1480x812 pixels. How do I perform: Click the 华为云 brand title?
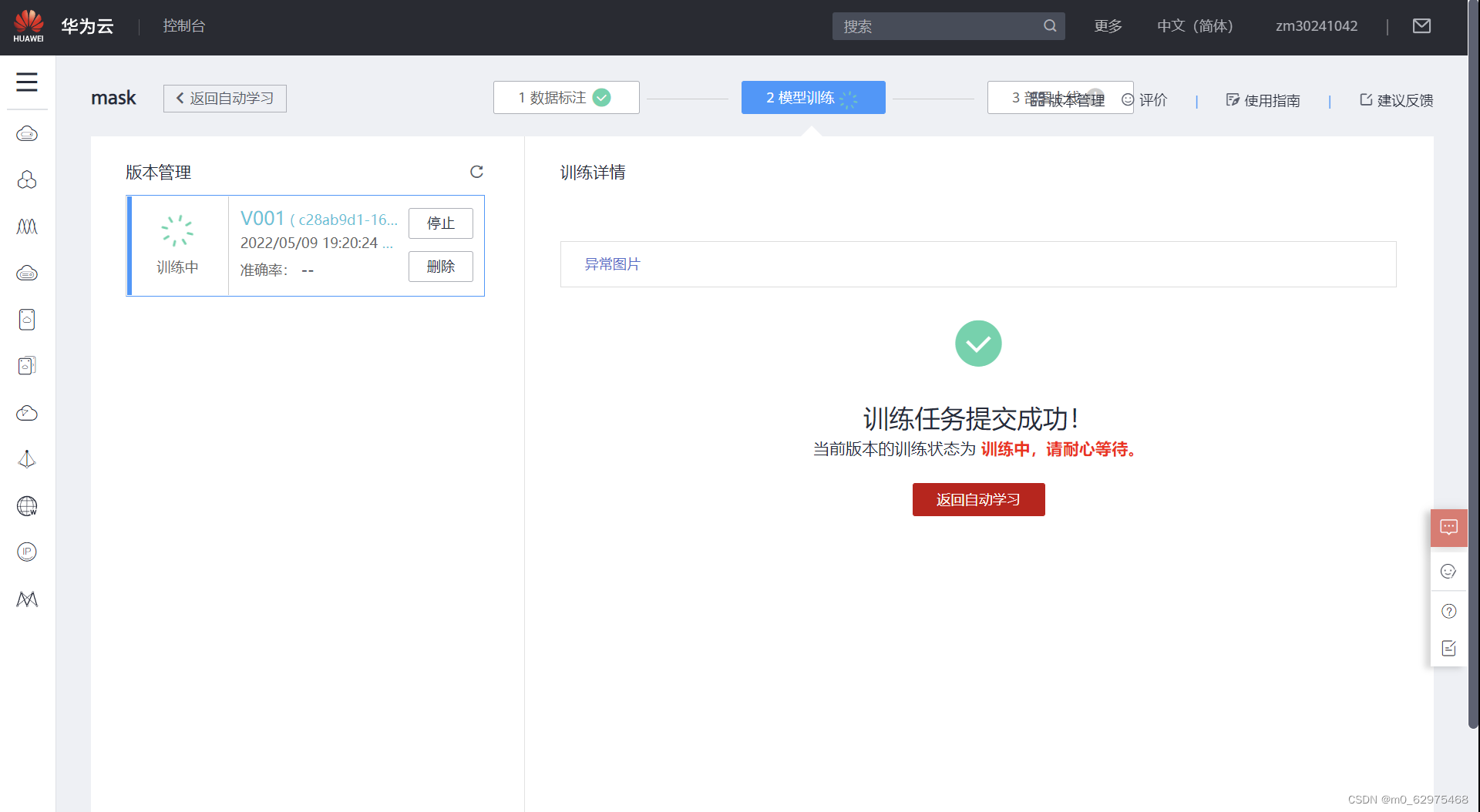coord(88,26)
